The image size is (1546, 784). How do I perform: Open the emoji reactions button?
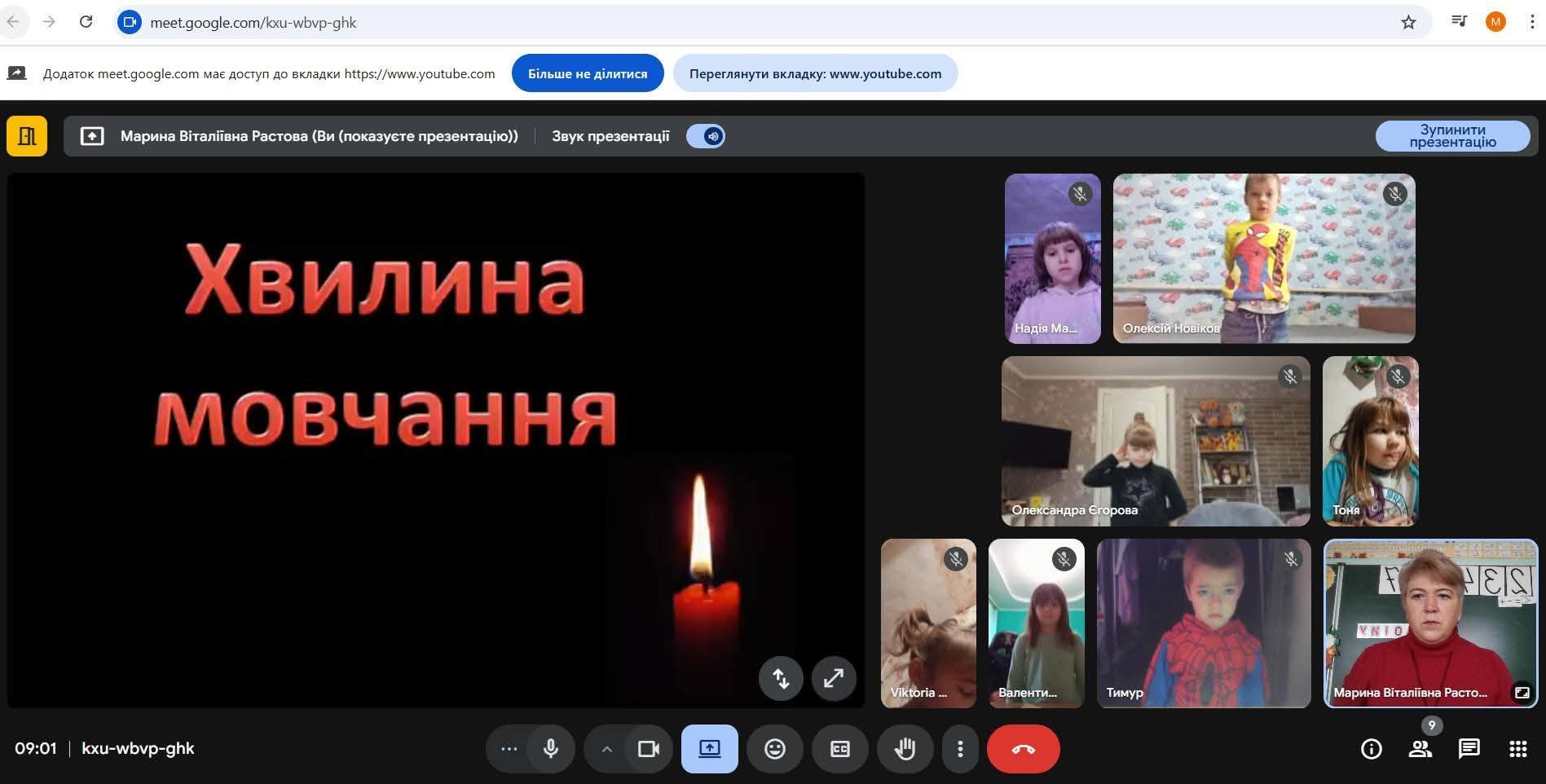[x=774, y=749]
